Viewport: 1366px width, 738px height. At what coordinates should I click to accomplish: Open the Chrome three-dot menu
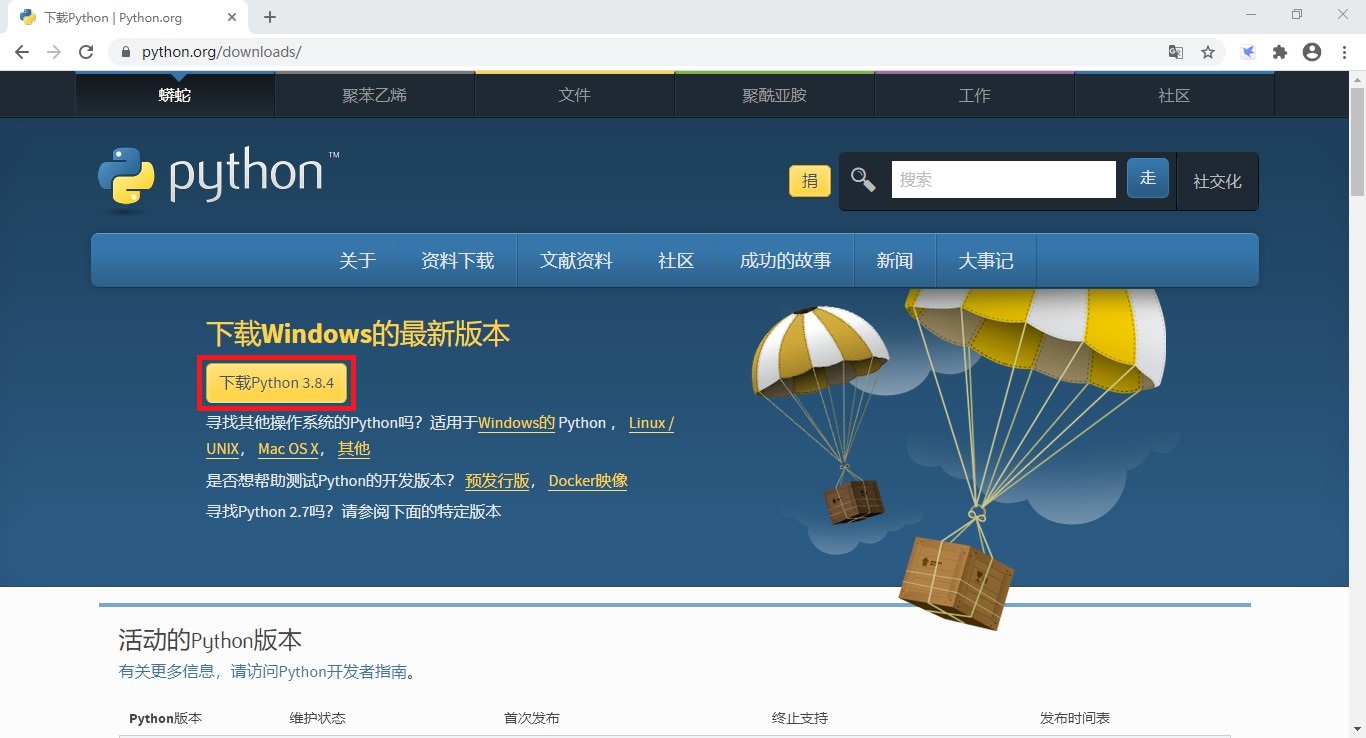coord(1344,52)
